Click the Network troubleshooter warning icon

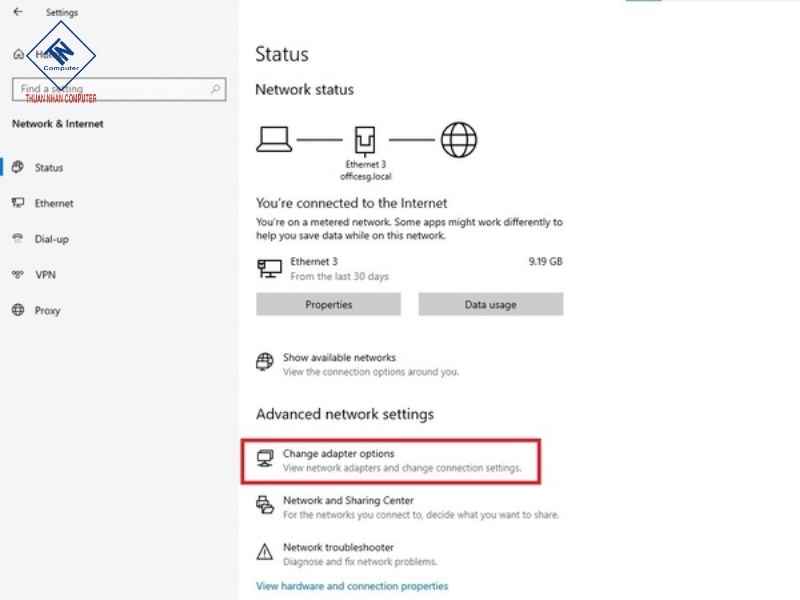pyautogui.click(x=265, y=552)
